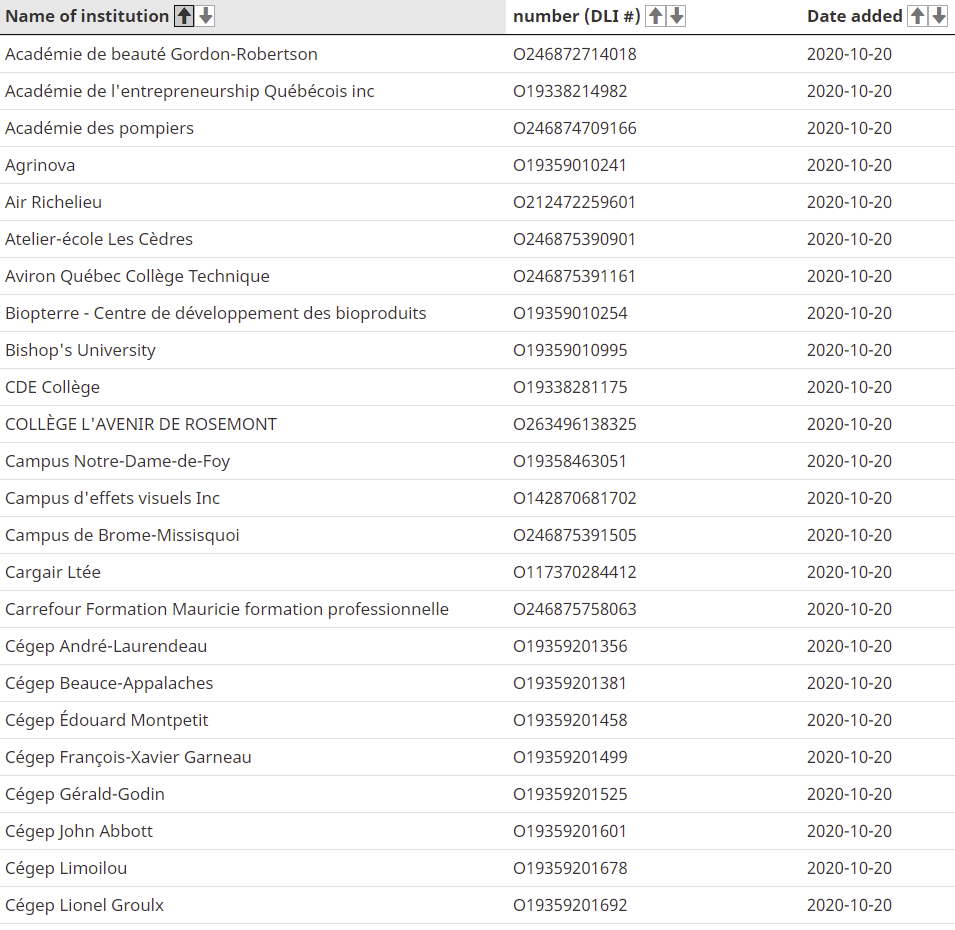
Task: Click the 'number (DLI #)' column header
Action: [x=577, y=16]
